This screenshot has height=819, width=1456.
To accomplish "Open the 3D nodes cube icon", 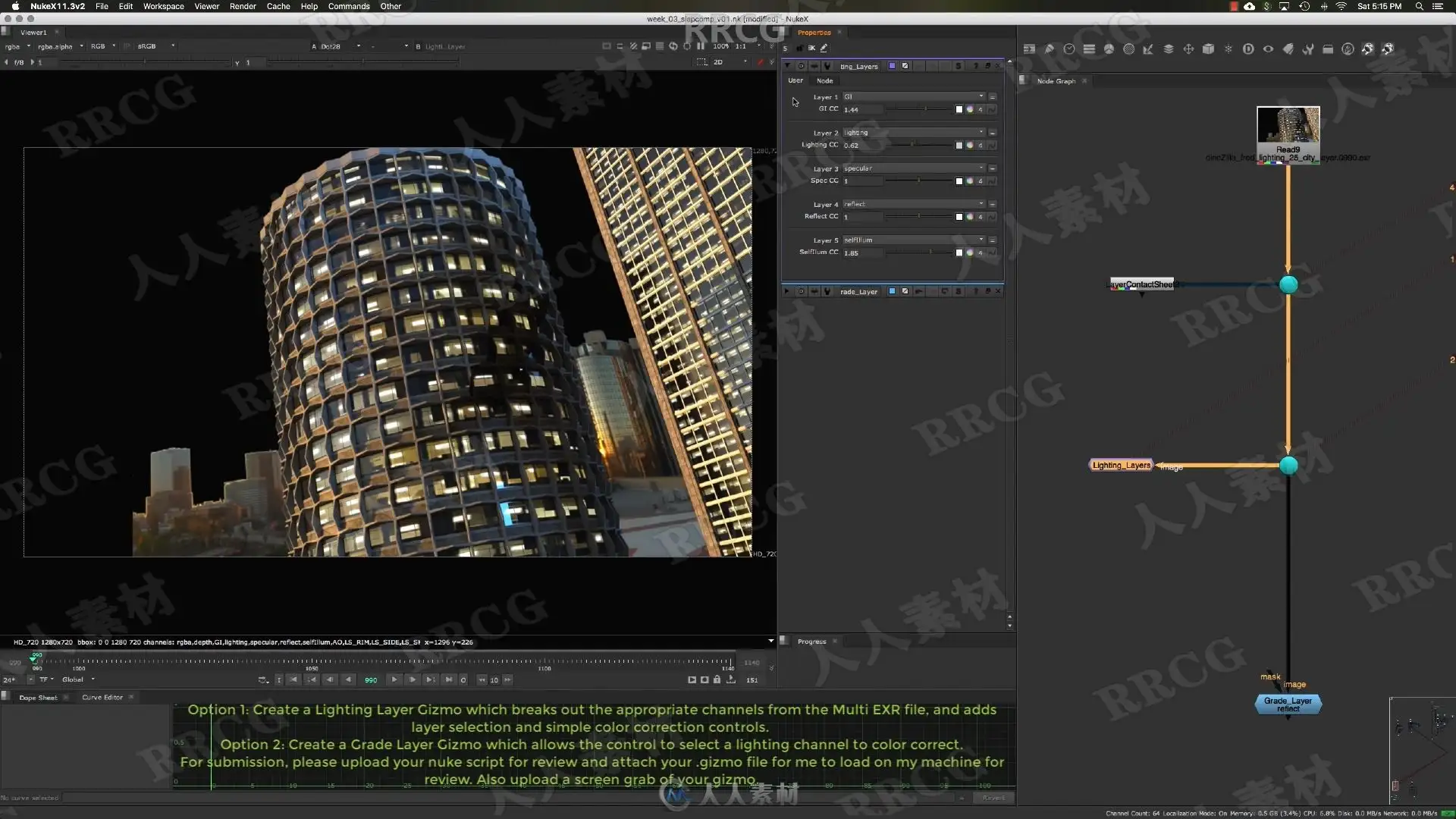I will pos(1209,49).
